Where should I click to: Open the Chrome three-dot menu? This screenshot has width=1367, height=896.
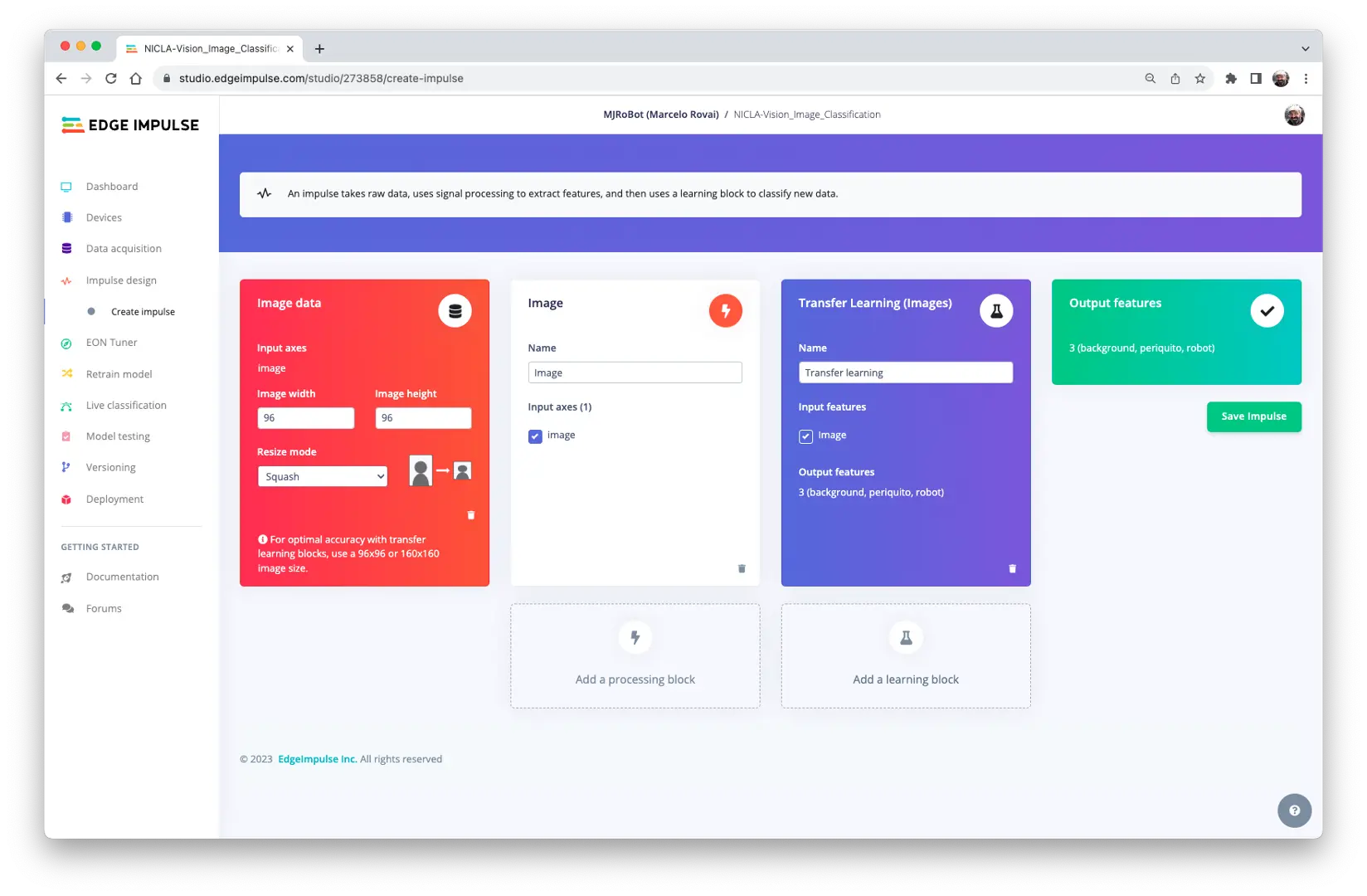coord(1306,79)
